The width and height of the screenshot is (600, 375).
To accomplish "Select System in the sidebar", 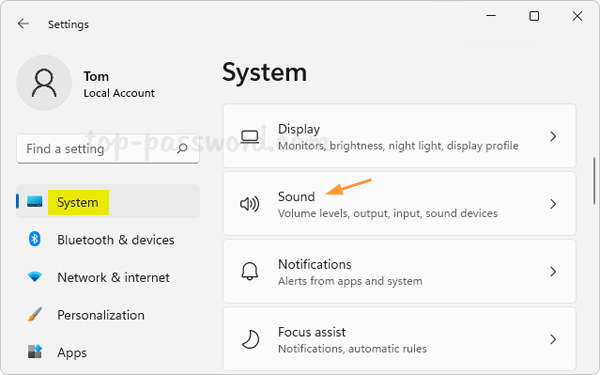I will (108, 202).
